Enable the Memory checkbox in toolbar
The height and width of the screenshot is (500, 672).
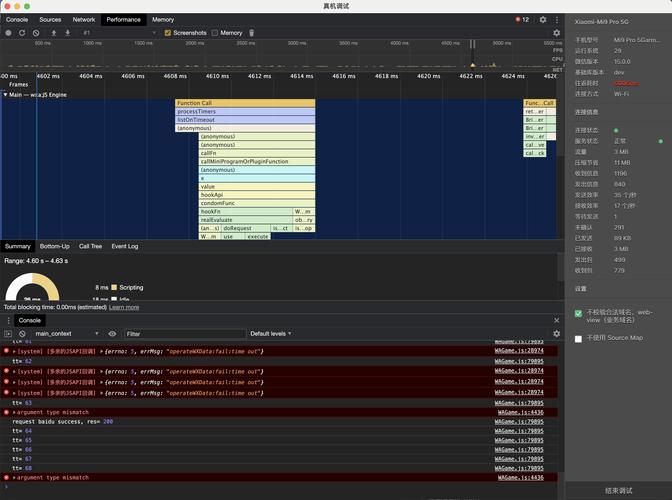pos(213,33)
